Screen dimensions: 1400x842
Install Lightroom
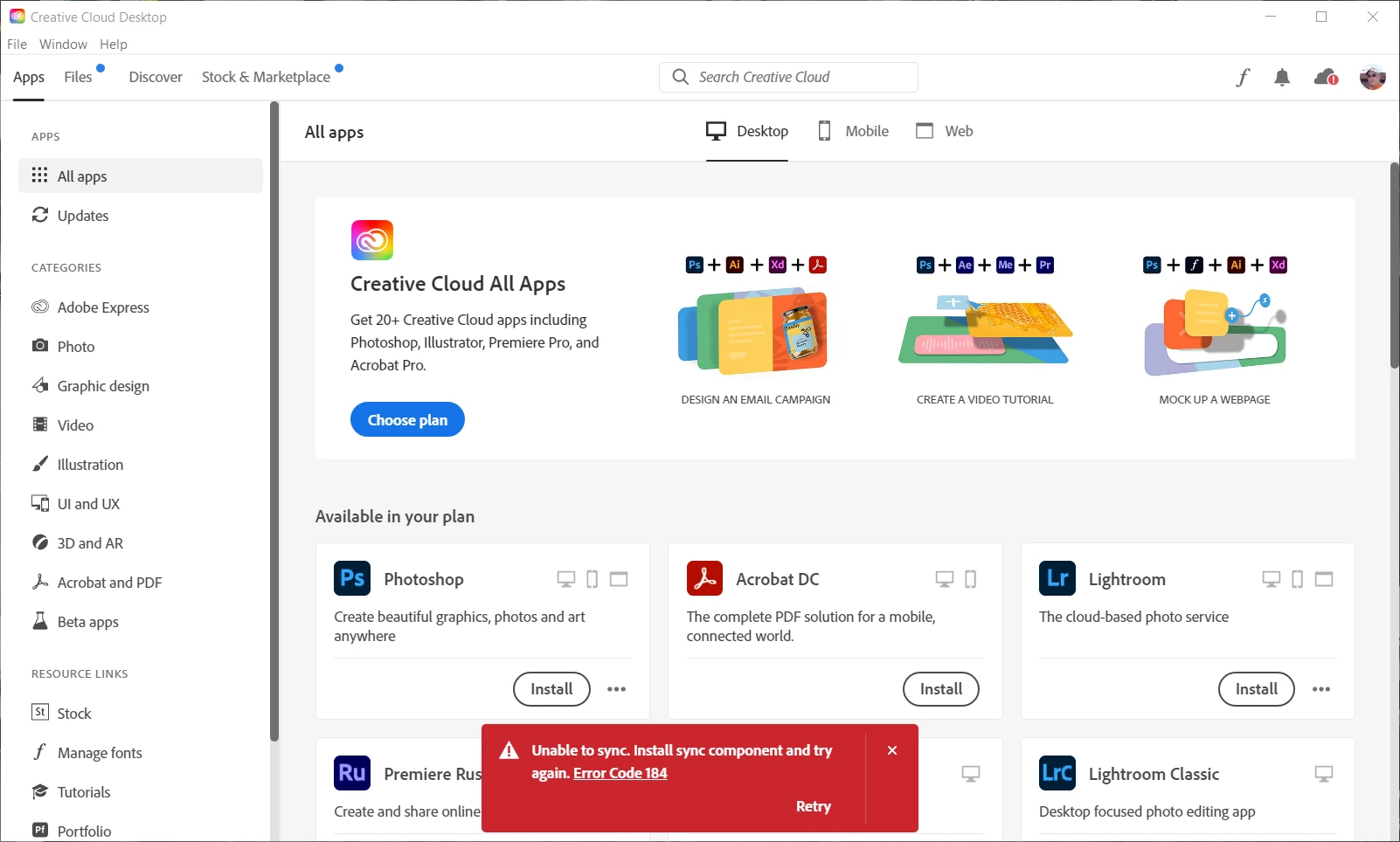1257,689
